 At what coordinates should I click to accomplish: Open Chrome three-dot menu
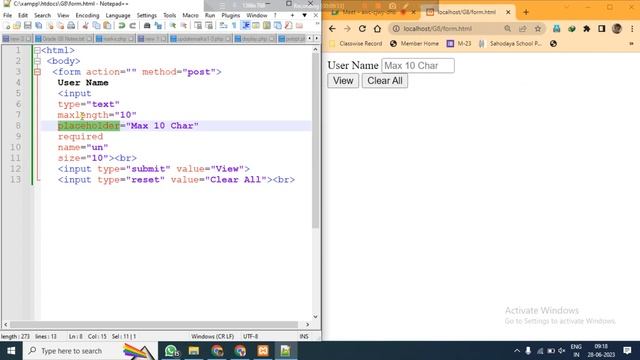point(632,29)
